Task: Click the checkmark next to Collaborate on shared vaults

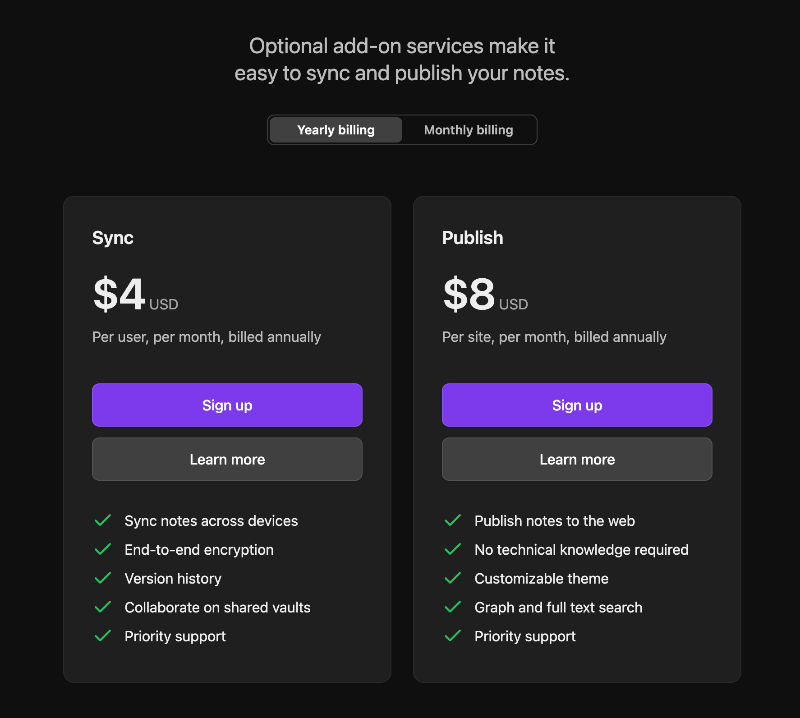Action: pos(102,608)
